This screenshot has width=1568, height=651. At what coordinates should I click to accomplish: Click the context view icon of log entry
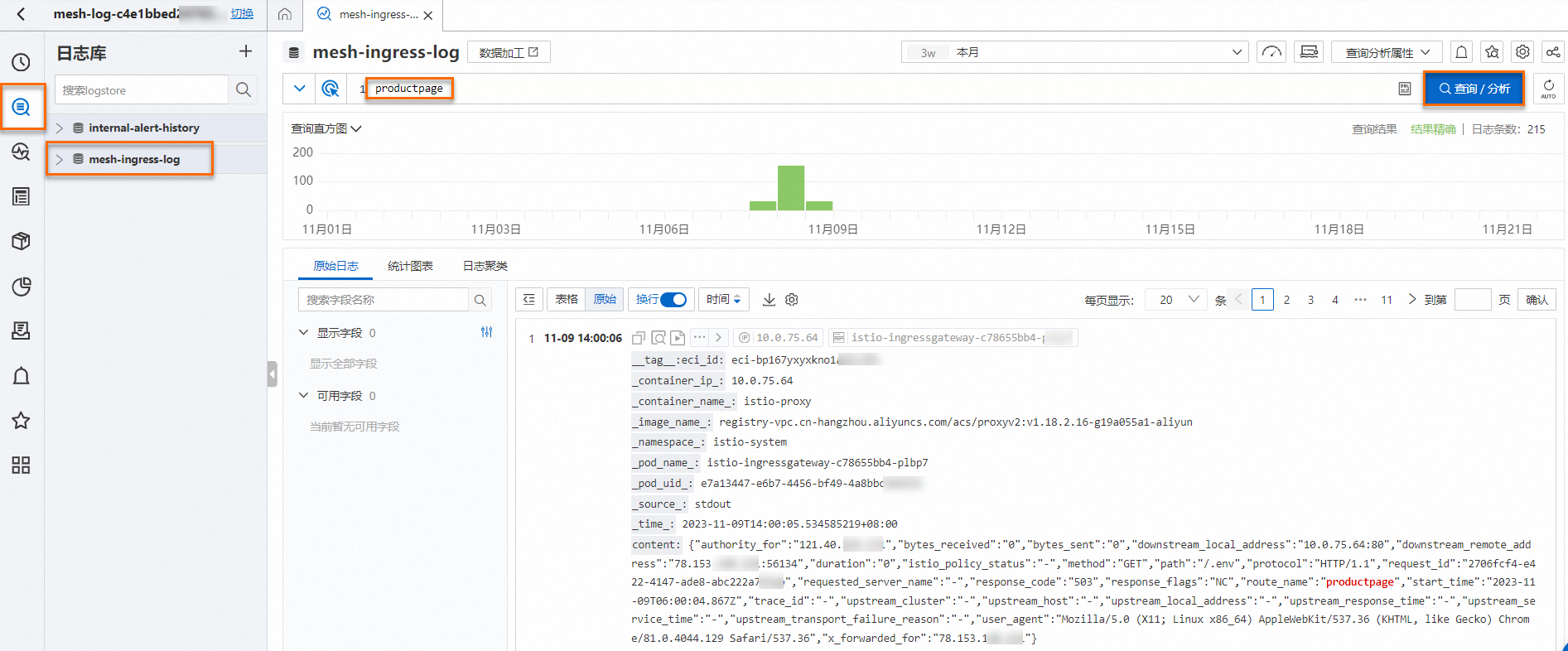tap(659, 338)
